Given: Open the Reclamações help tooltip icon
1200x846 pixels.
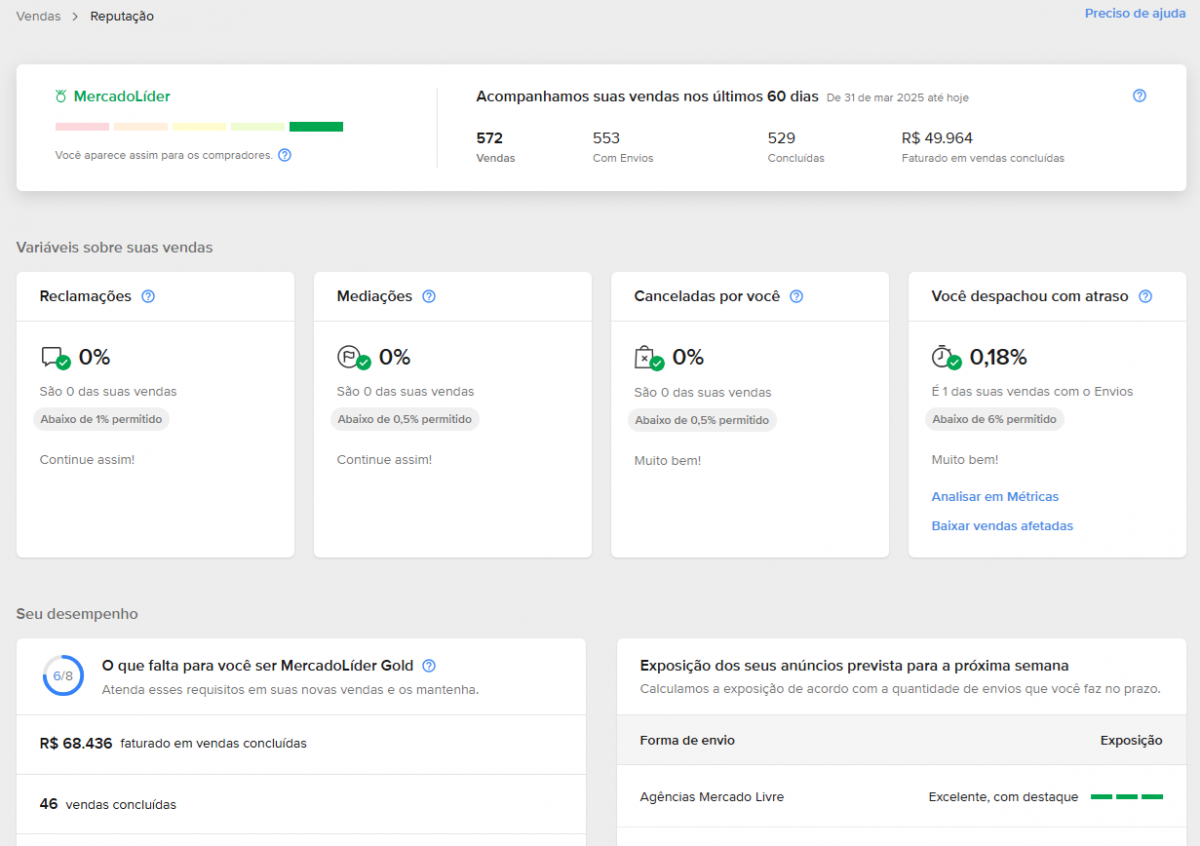Looking at the screenshot, I should [x=148, y=296].
